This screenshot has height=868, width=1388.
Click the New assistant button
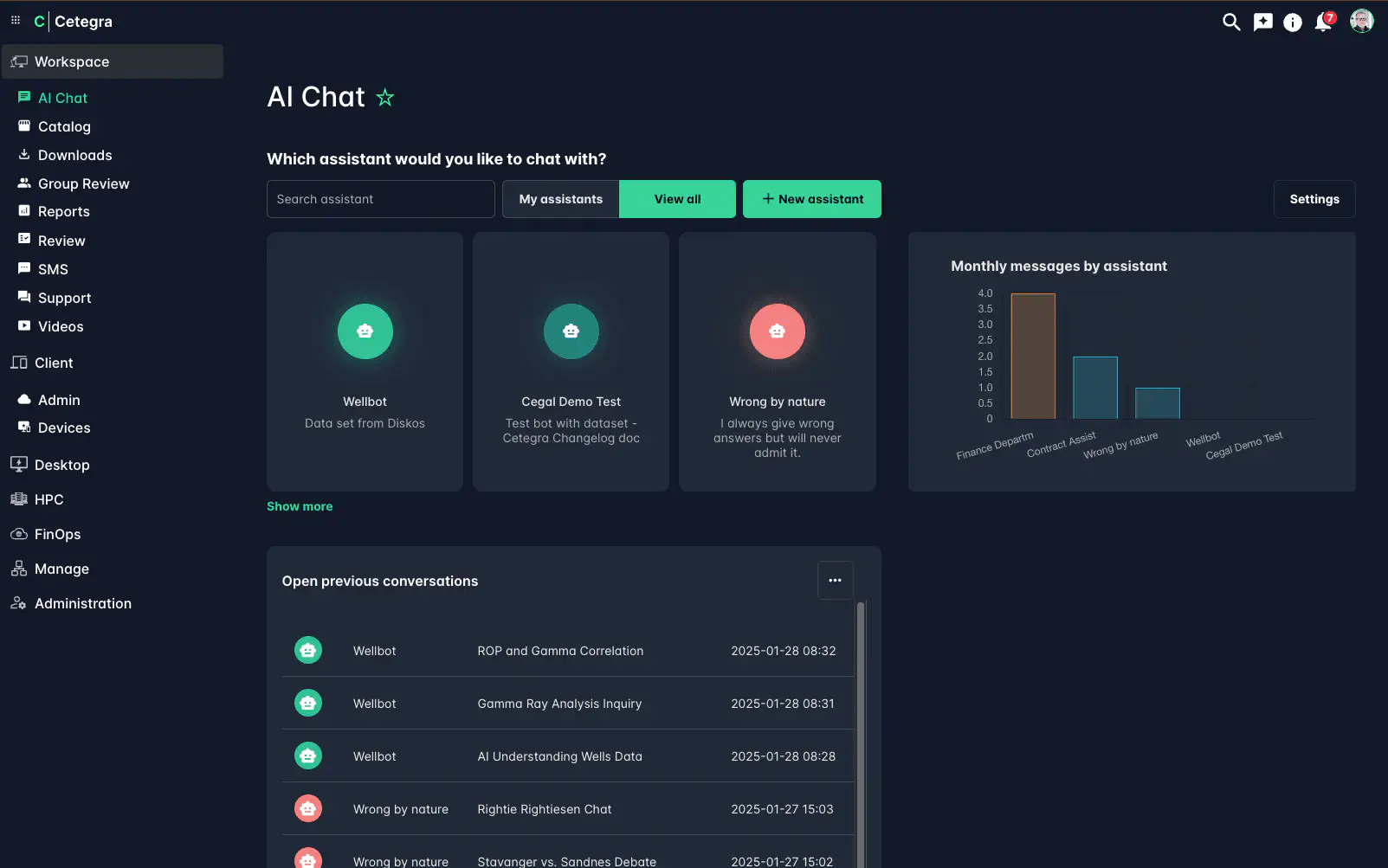point(811,199)
